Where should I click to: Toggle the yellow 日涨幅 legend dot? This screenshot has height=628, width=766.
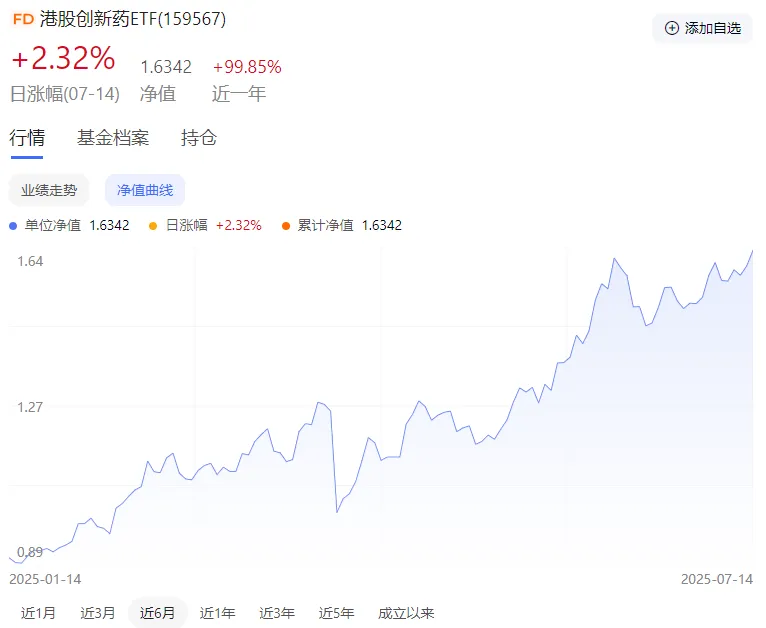coord(153,225)
